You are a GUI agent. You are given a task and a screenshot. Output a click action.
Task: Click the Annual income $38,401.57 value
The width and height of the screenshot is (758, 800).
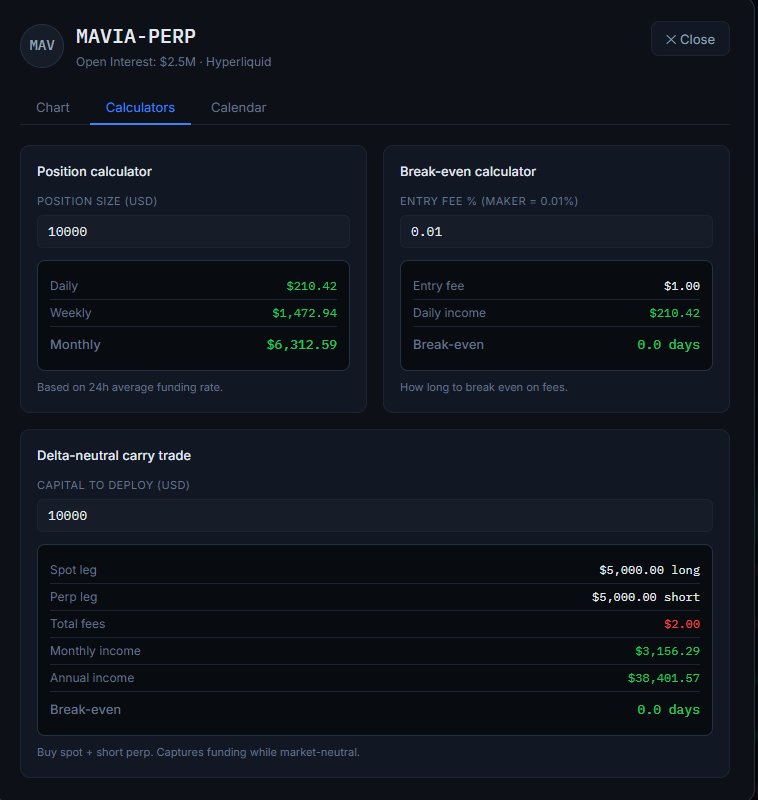click(x=664, y=678)
